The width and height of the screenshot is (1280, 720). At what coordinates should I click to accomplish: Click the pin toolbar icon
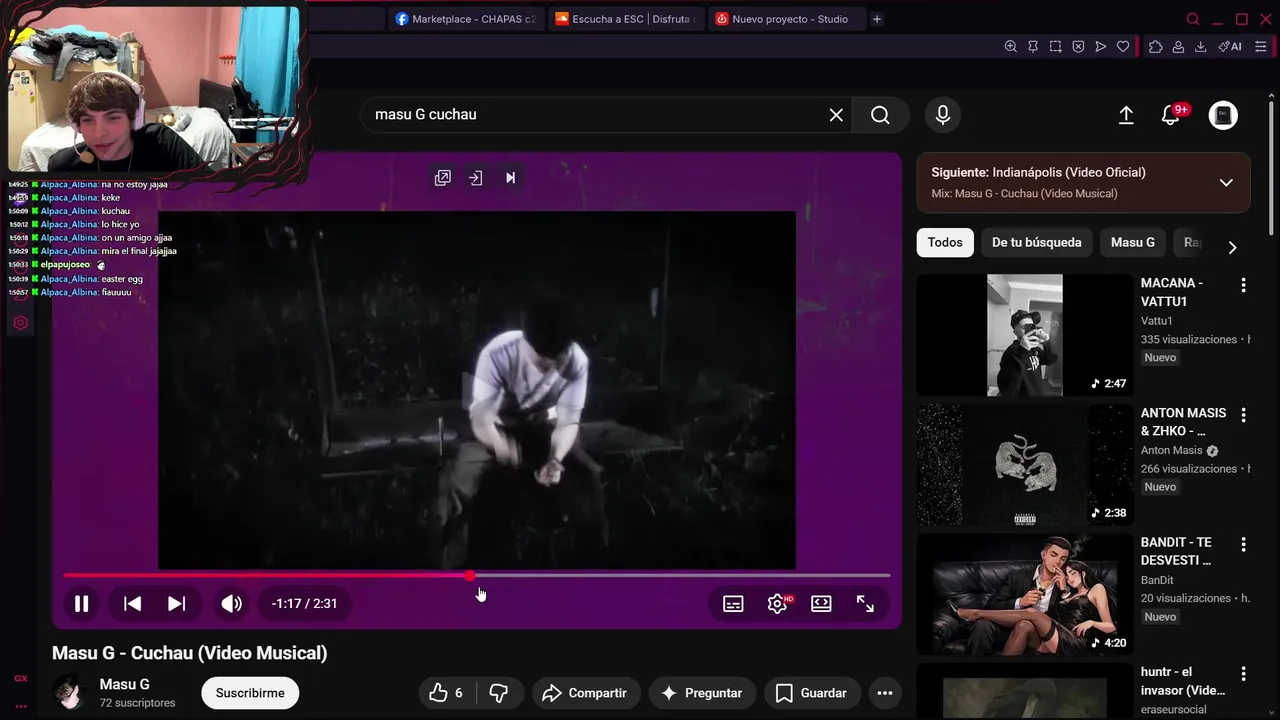[x=1033, y=46]
